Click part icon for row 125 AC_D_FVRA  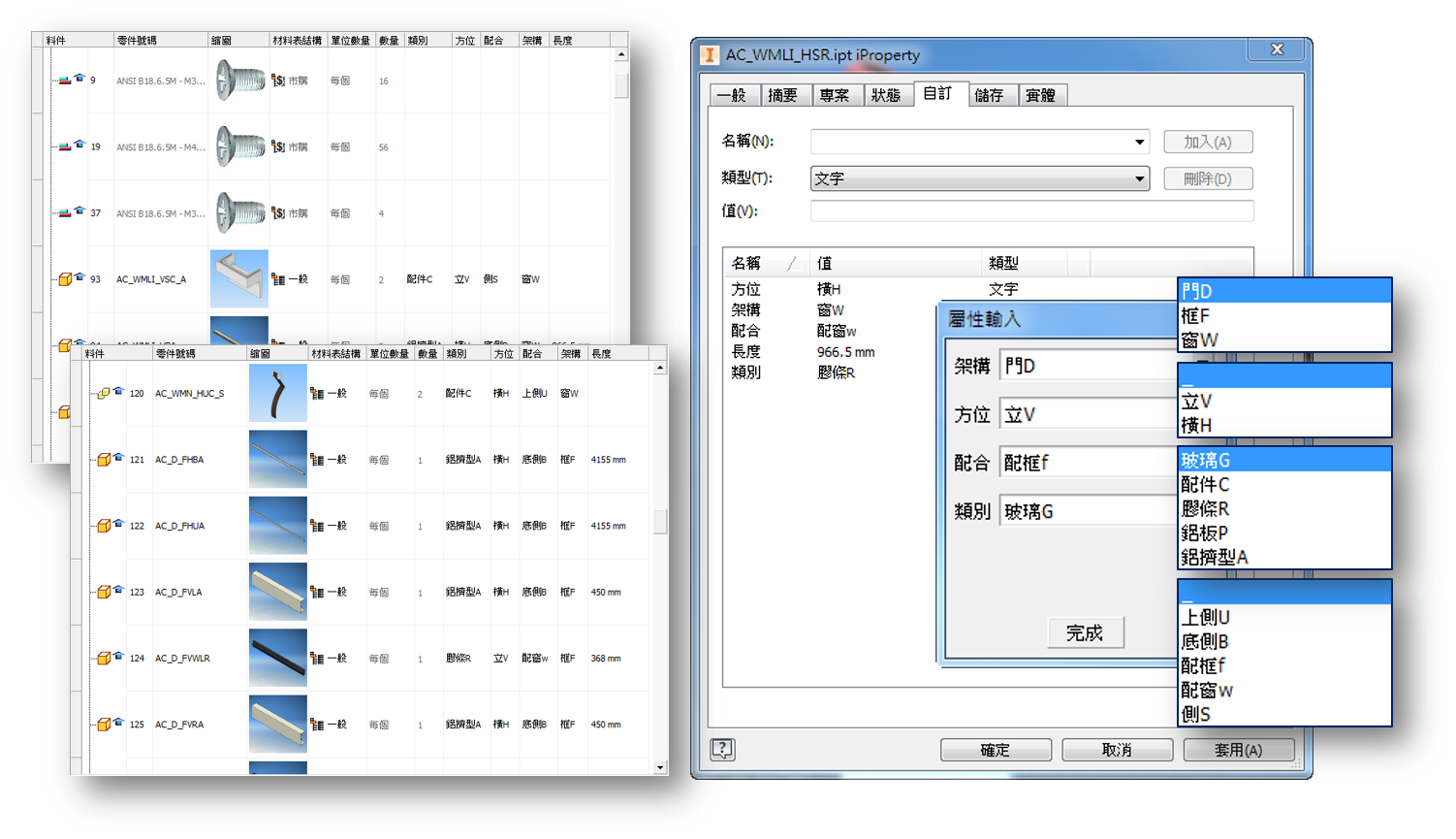[x=103, y=725]
